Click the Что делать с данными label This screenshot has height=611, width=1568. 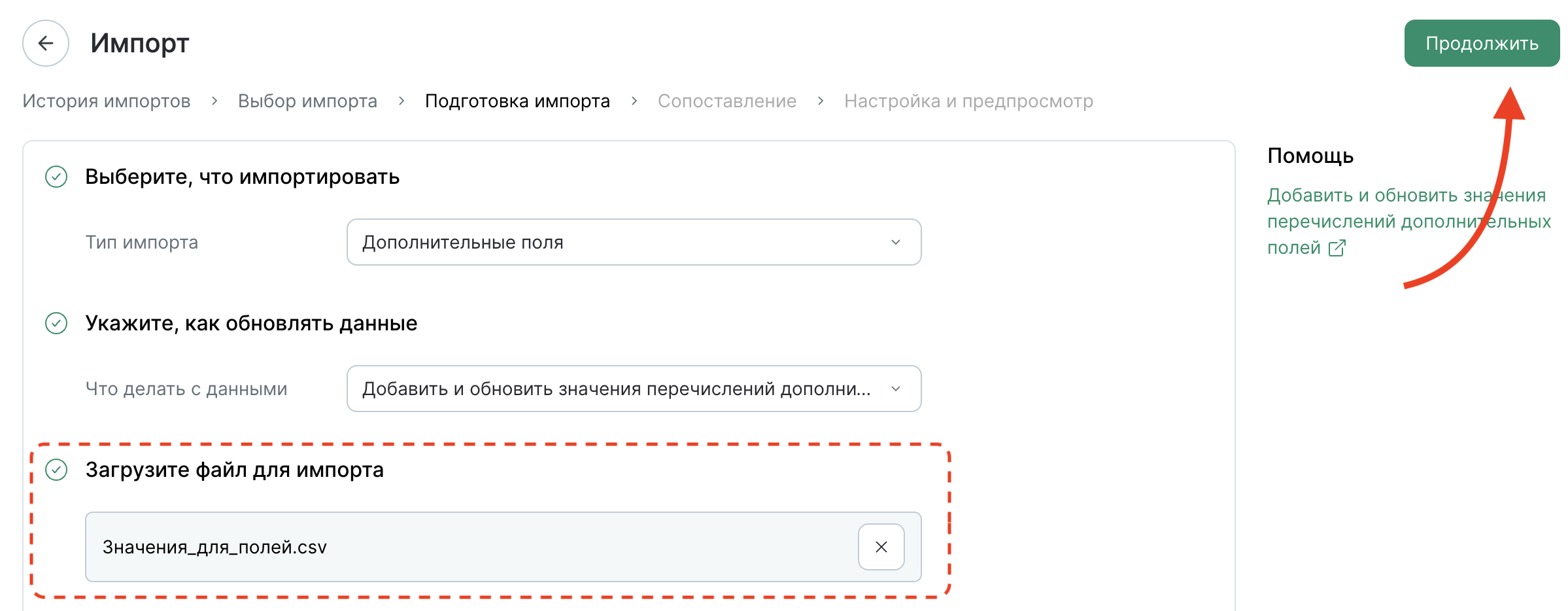coord(186,389)
